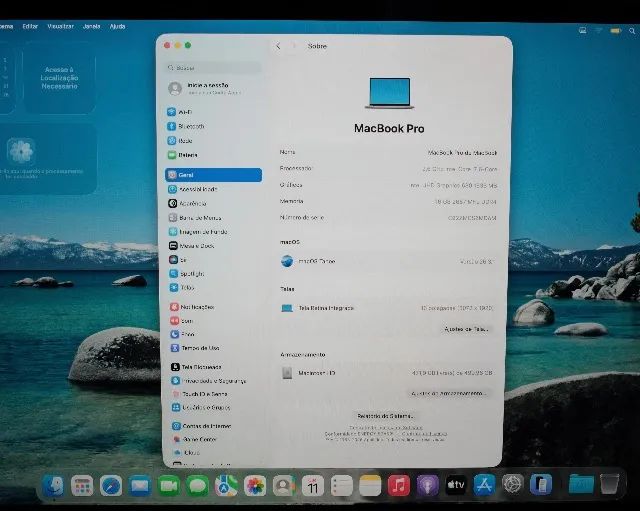The image size is (640, 511).
Task: Open Calendar from the Dock
Action: [x=313, y=486]
